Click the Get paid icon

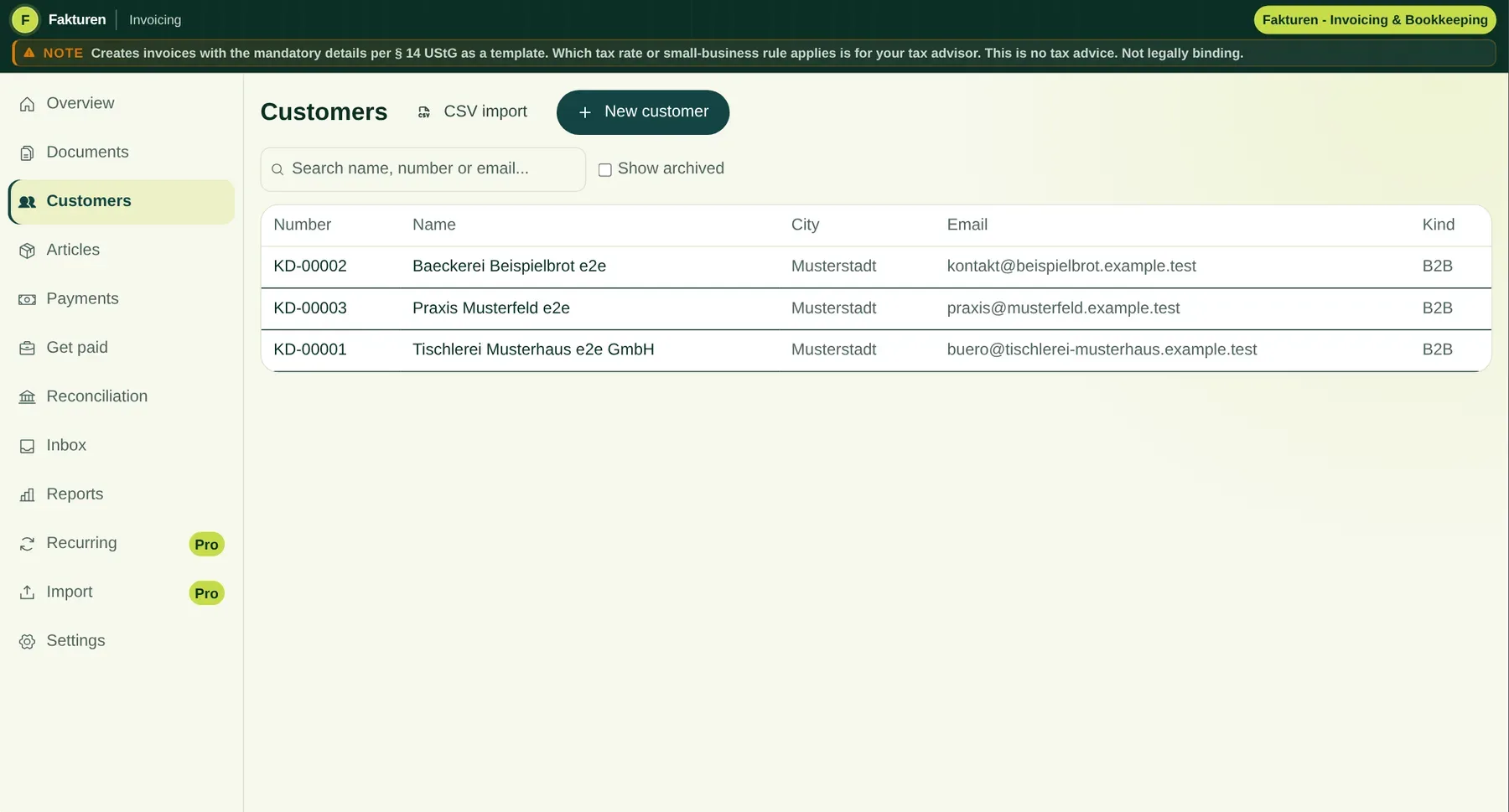click(x=27, y=348)
